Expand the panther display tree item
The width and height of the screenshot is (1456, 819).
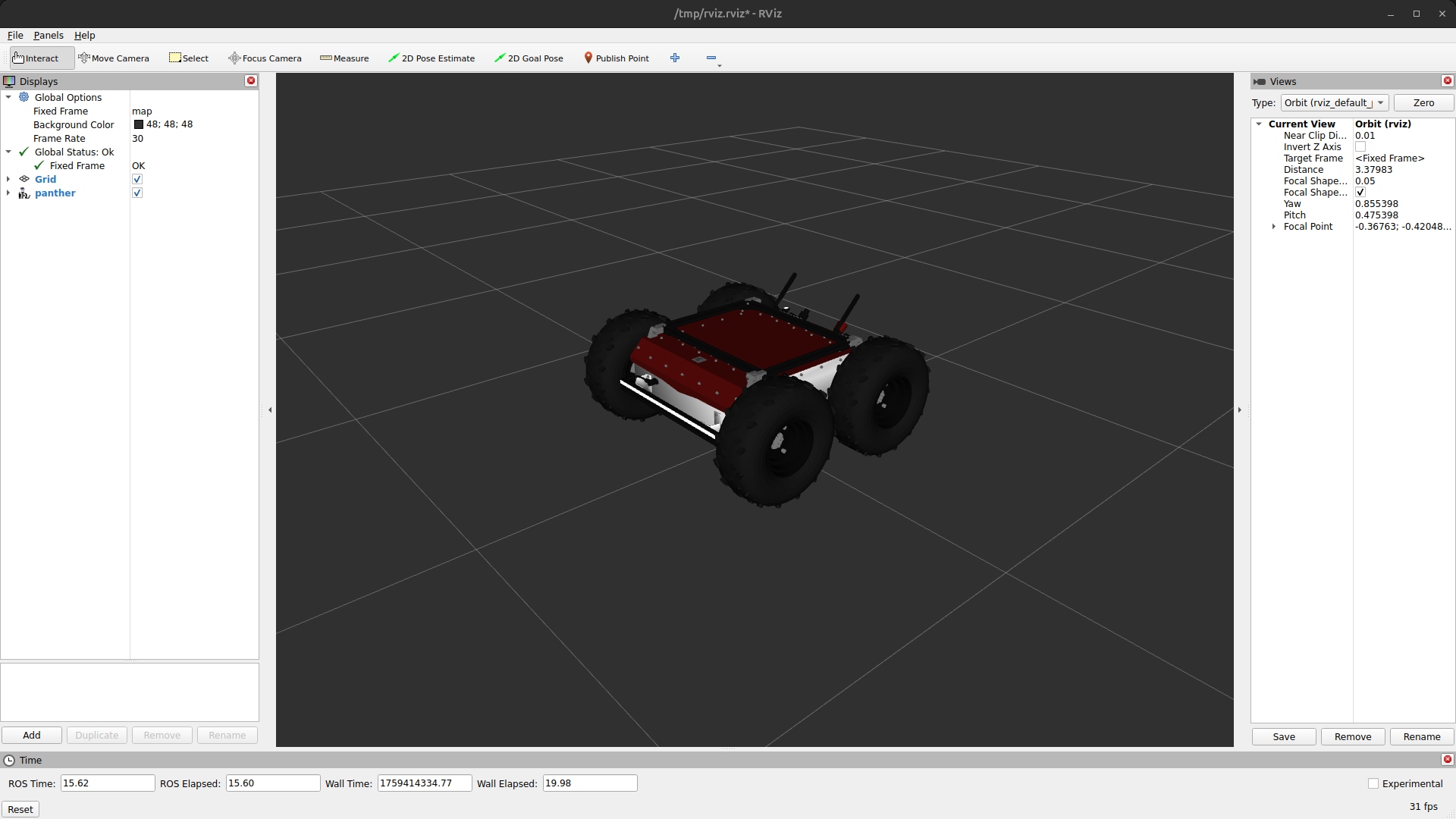point(8,193)
